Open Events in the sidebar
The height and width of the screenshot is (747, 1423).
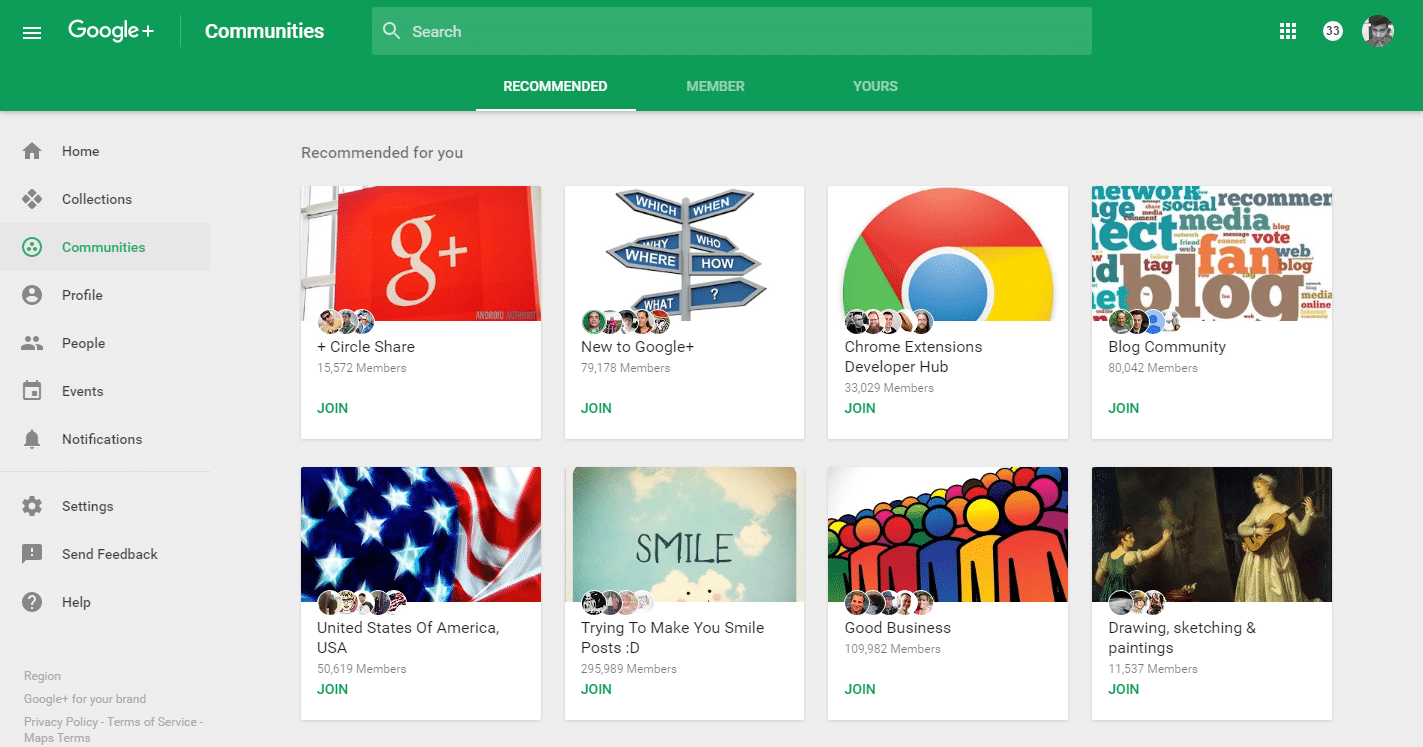point(105,391)
